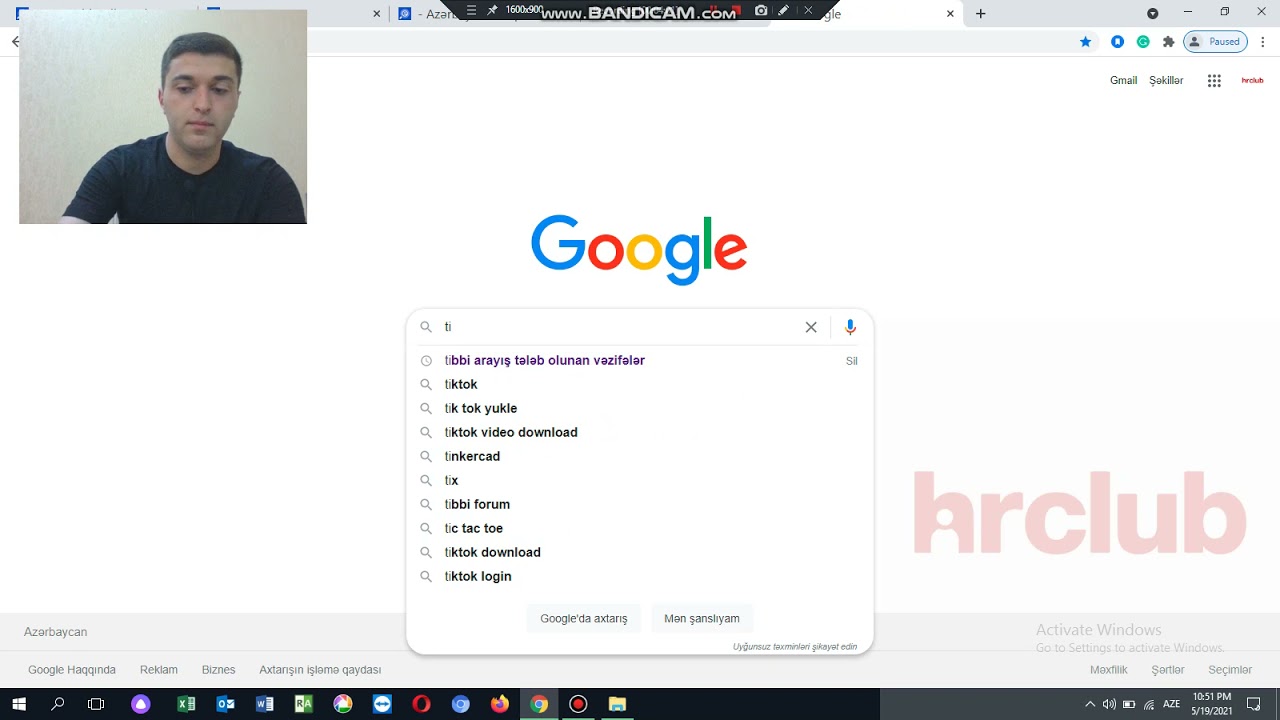Open the Seçimlər settings link
1280x720 pixels.
click(1230, 670)
